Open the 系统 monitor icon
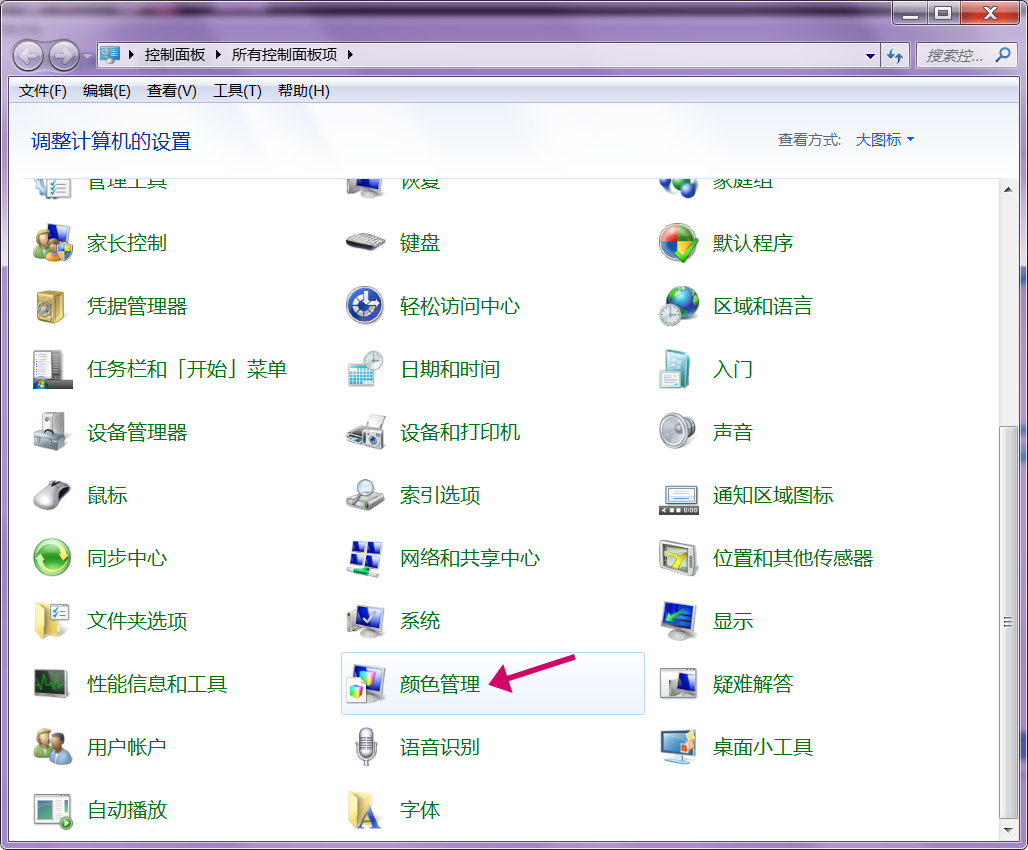This screenshot has width=1028, height=850. point(366,621)
